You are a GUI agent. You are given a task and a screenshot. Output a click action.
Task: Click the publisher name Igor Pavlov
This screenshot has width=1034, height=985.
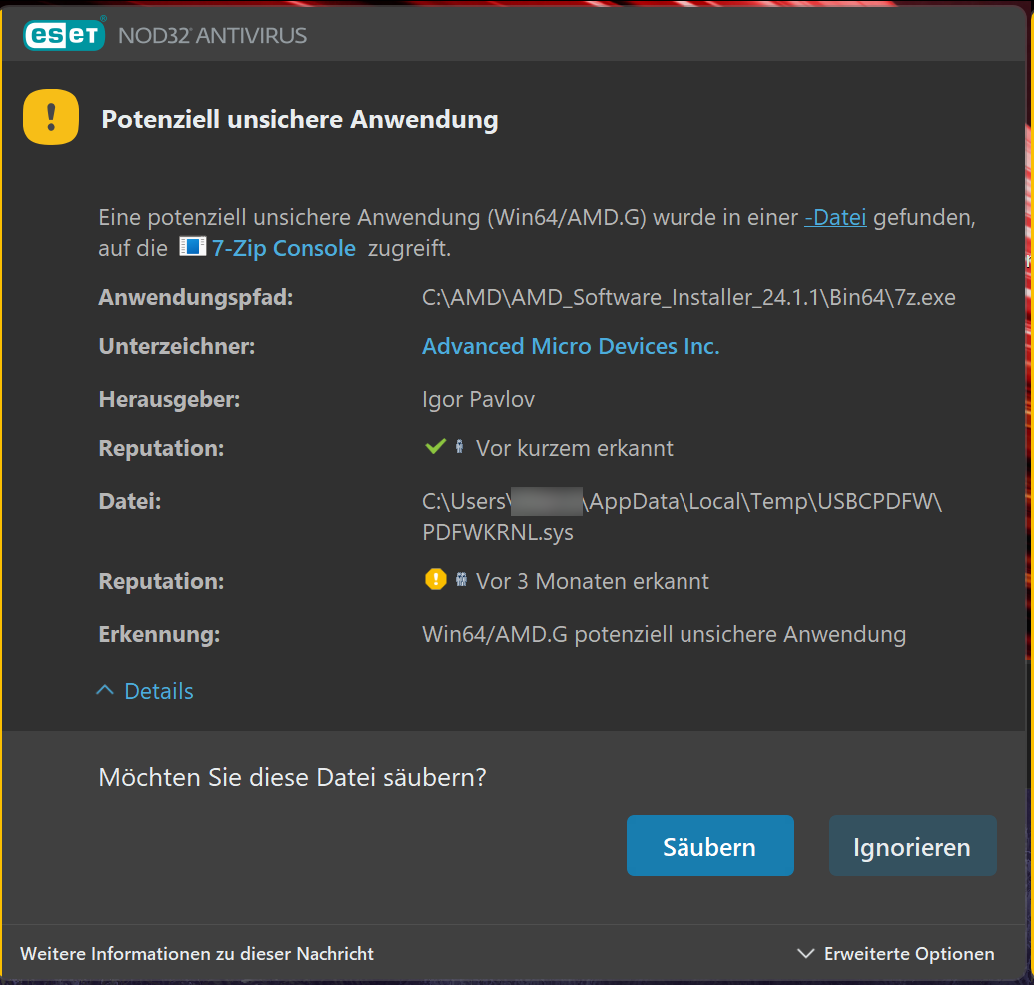[x=478, y=400]
